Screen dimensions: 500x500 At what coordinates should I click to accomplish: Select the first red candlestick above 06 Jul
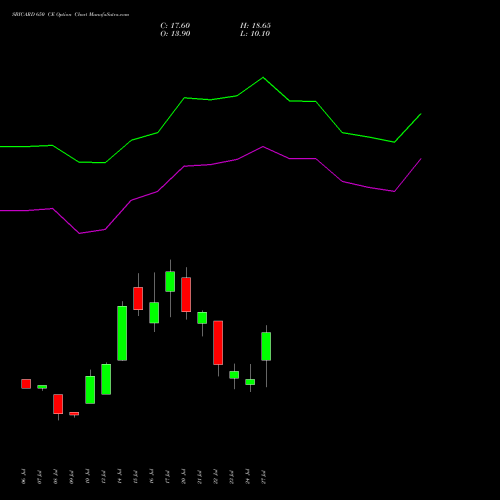[26, 384]
